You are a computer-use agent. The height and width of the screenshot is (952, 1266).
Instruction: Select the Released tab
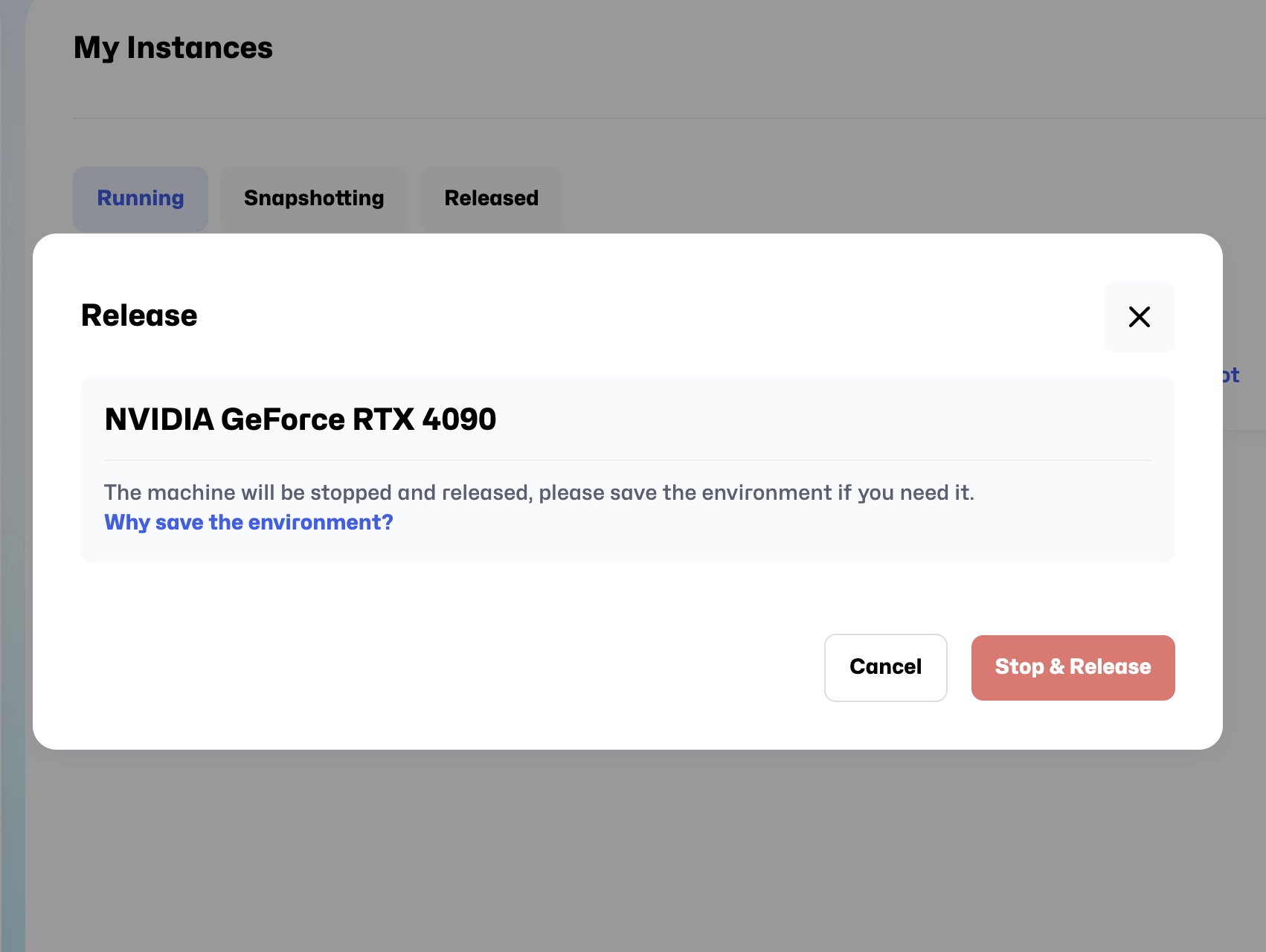coord(491,199)
